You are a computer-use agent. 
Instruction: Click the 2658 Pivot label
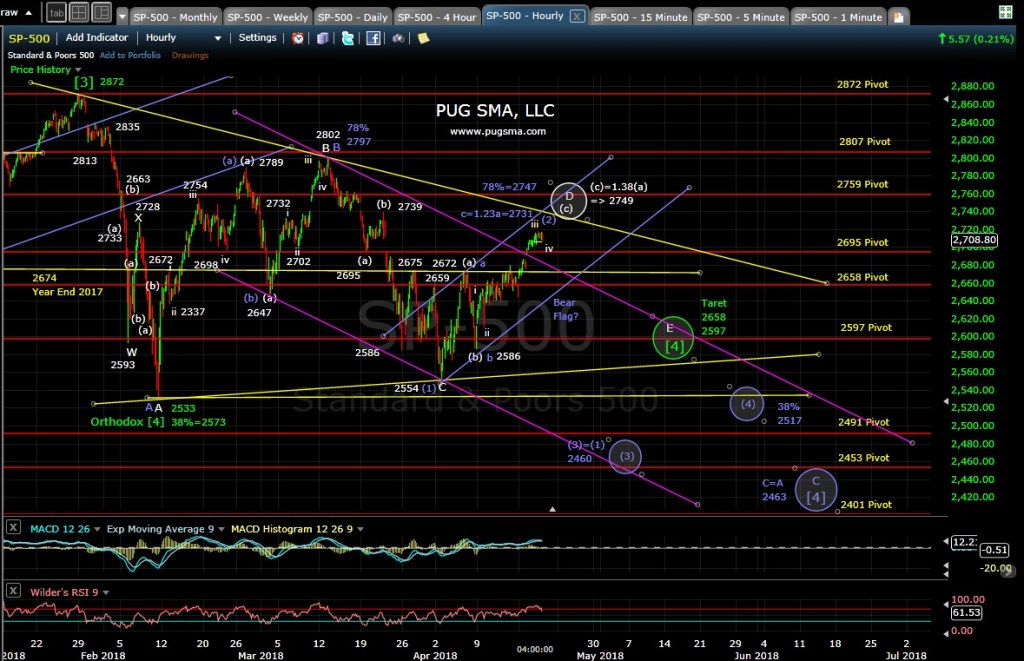coord(862,277)
